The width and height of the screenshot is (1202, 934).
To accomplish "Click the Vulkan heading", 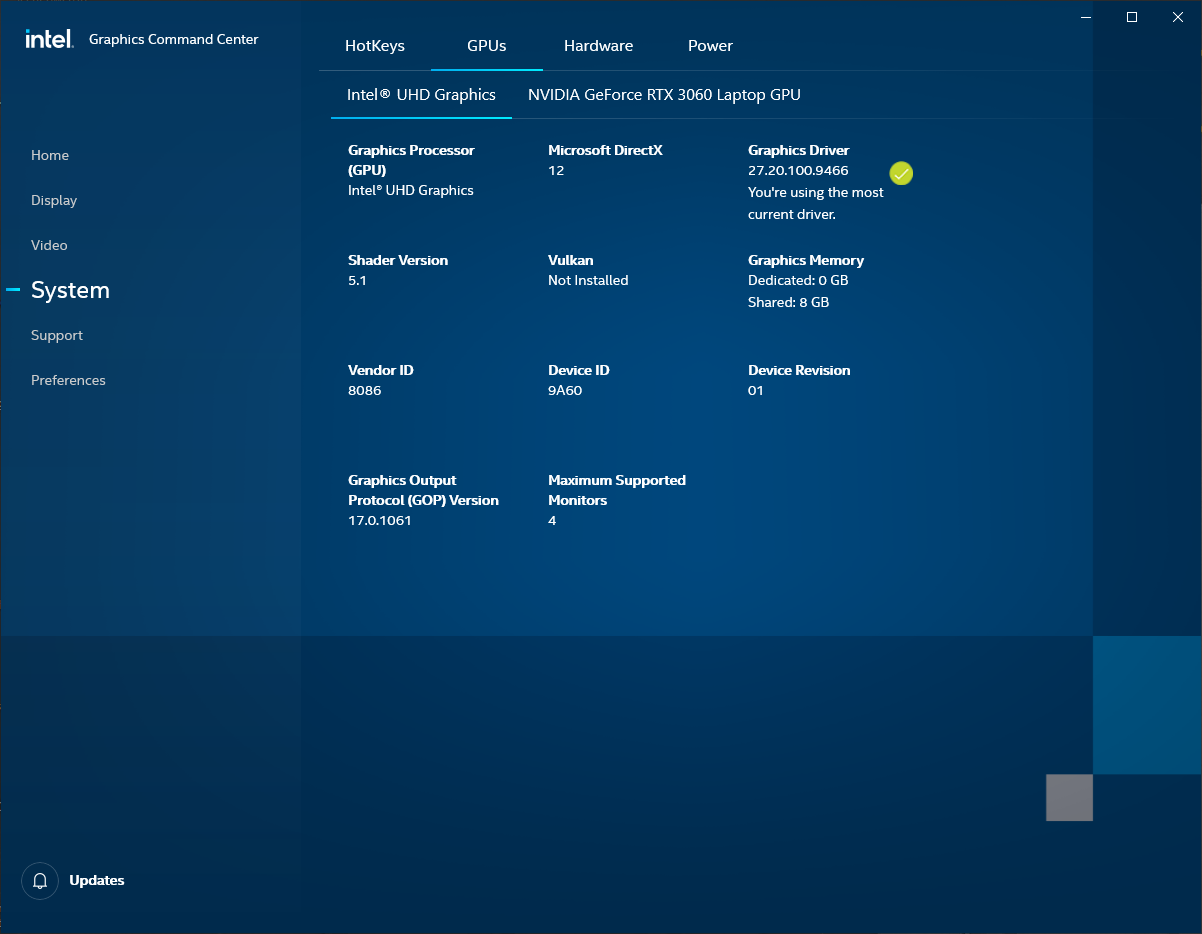I will click(x=571, y=260).
